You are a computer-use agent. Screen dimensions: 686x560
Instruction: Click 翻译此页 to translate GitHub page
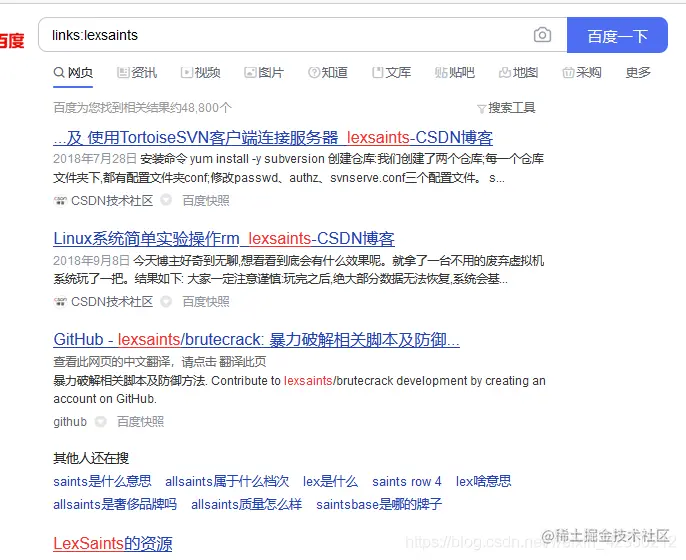point(243,362)
